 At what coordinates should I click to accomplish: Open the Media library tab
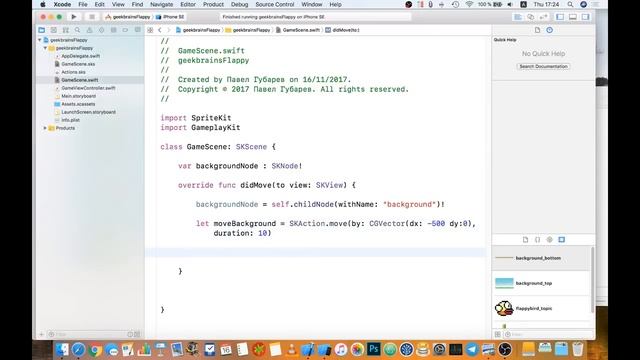562,240
